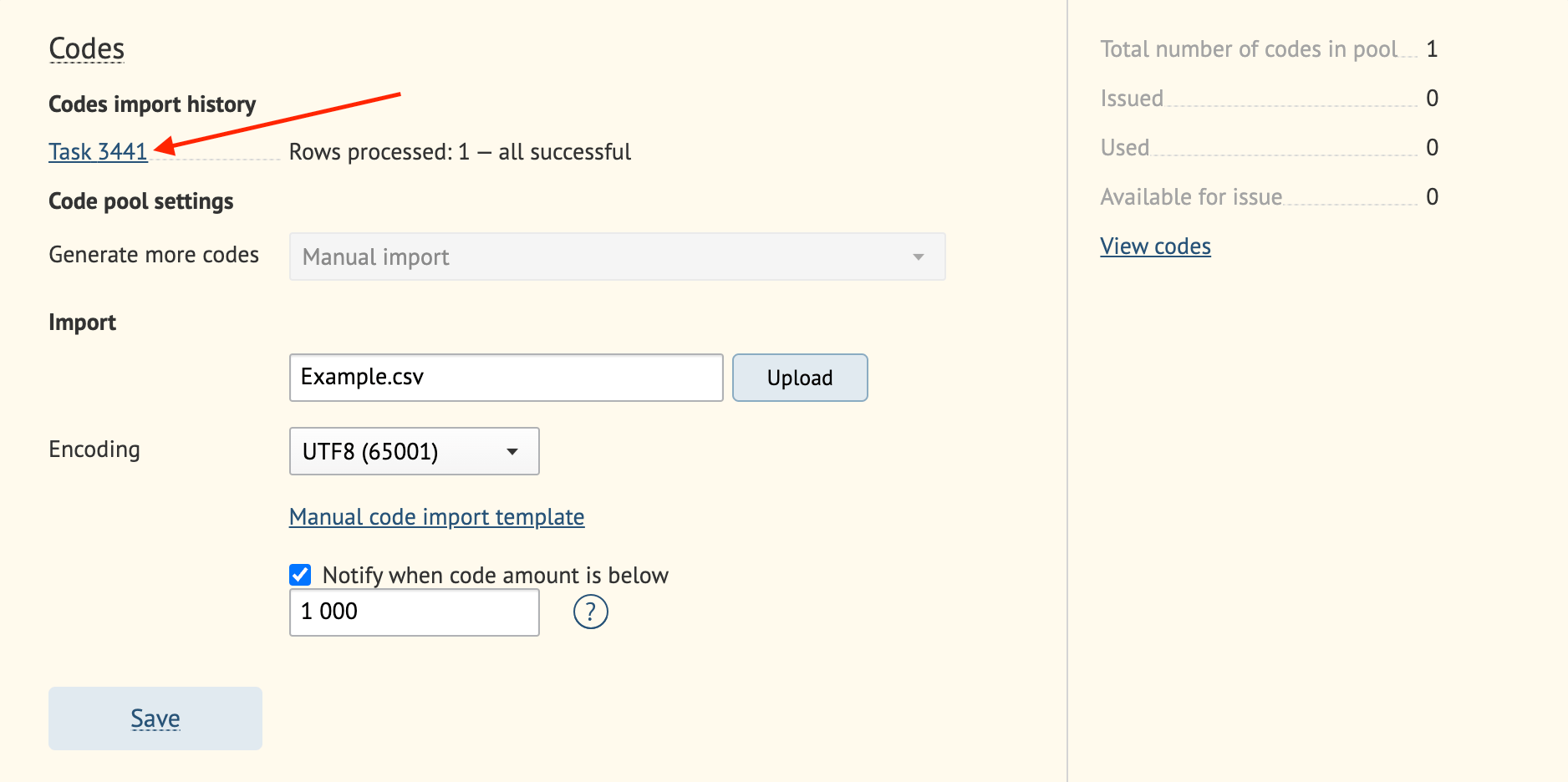Click the Rows processed status text
Screen dimensions: 1568x782
(460, 152)
